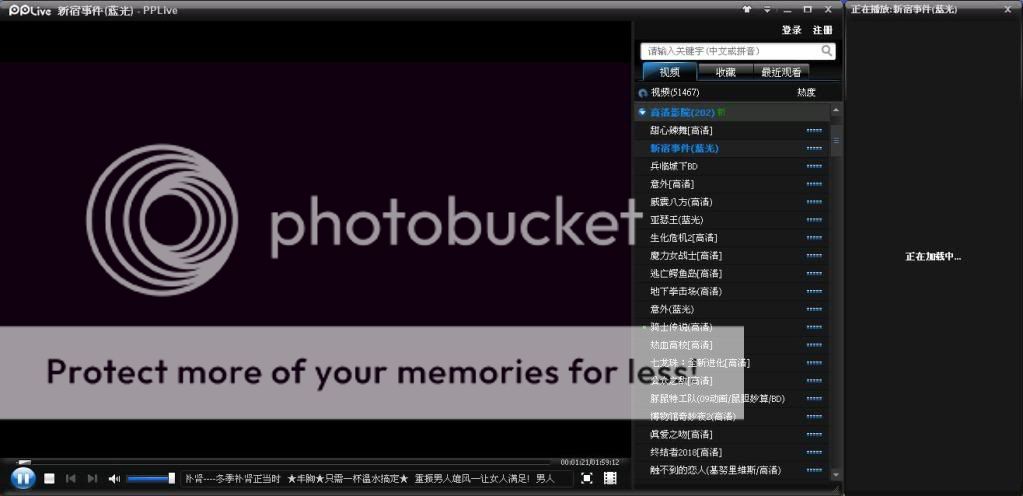
Task: Click the refresh icon beside 视频(51467)
Action: [643, 93]
